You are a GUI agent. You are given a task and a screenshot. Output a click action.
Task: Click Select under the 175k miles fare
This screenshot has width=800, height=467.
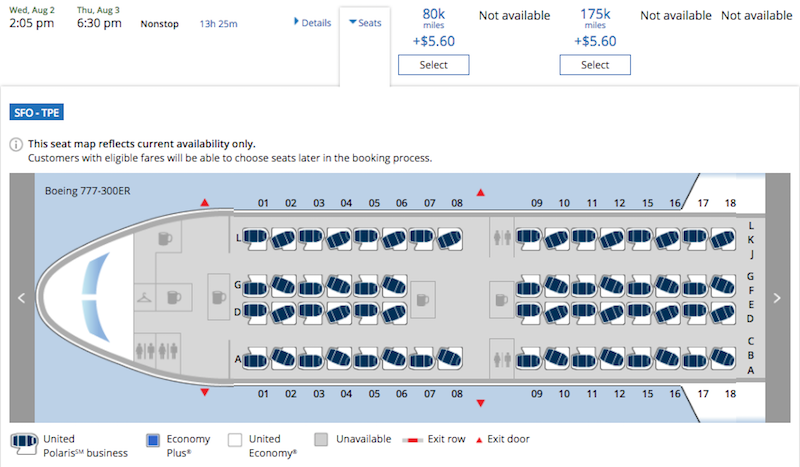595,65
